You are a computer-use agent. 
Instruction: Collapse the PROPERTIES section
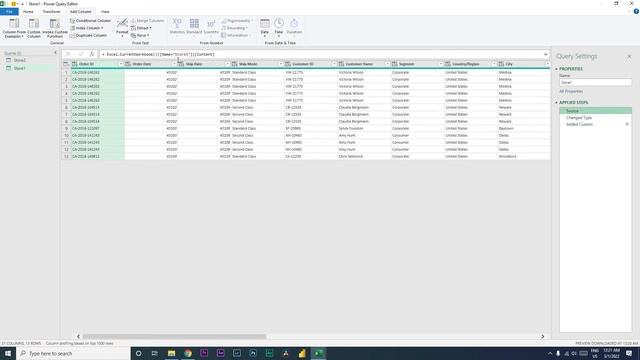point(556,69)
